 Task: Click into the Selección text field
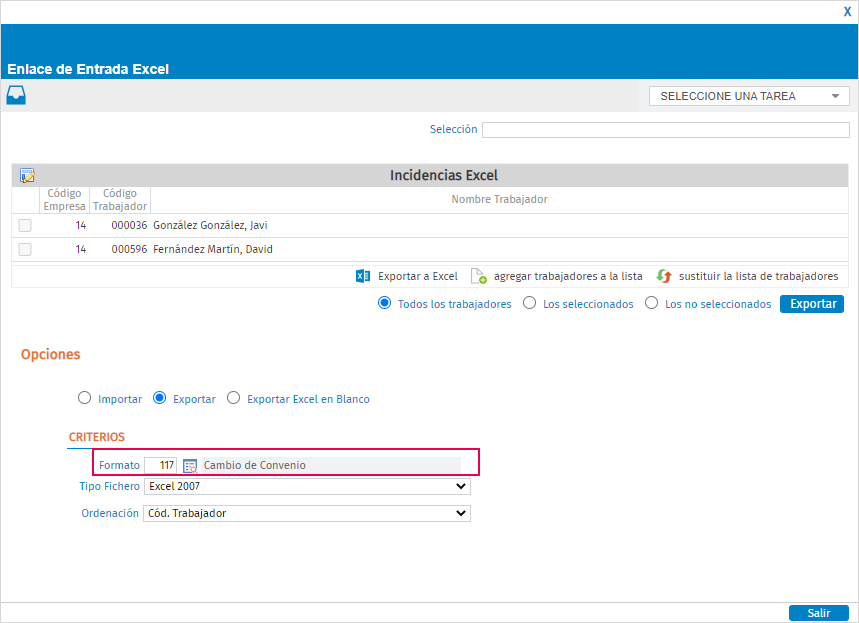coord(666,130)
